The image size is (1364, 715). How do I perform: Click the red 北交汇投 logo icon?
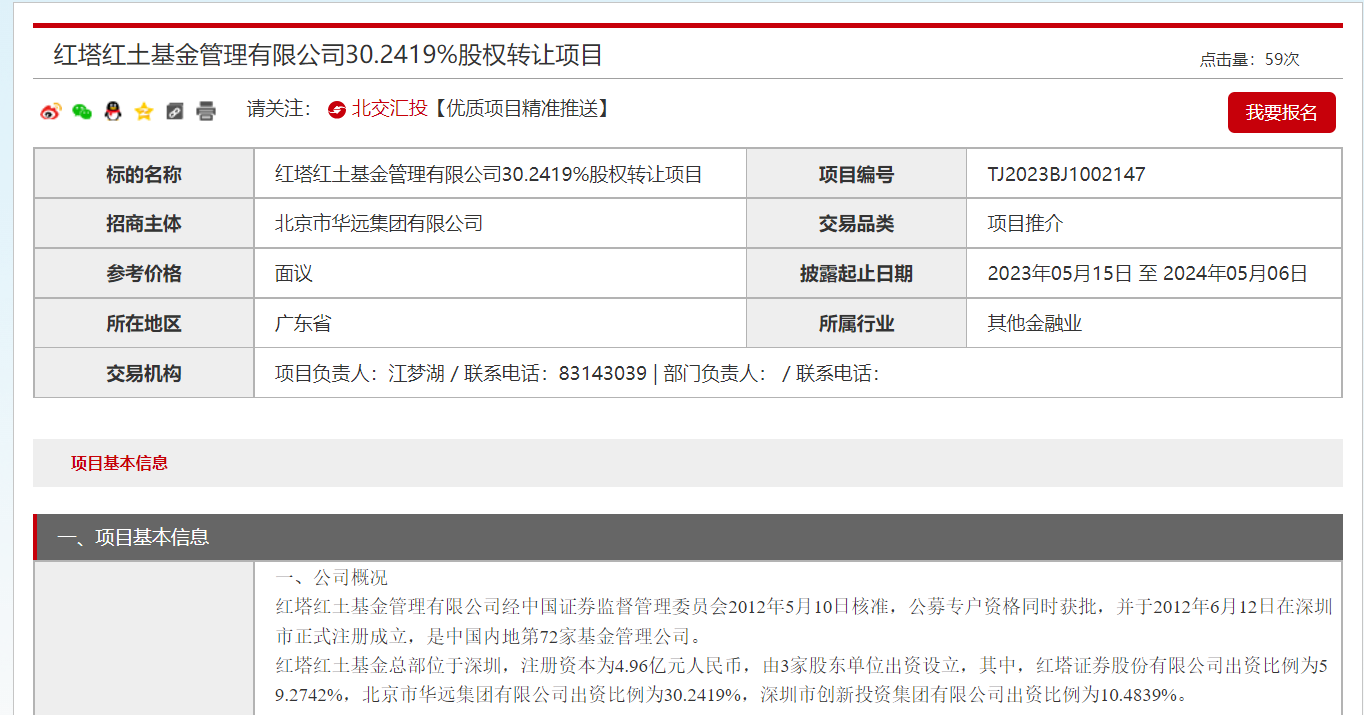(x=337, y=109)
